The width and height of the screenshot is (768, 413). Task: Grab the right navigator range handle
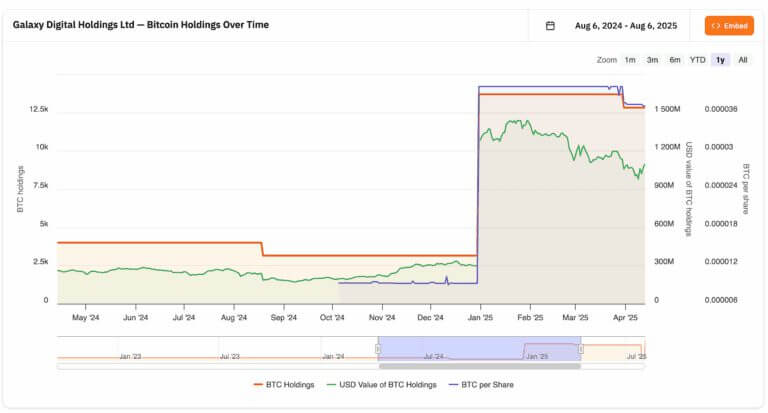tap(581, 349)
